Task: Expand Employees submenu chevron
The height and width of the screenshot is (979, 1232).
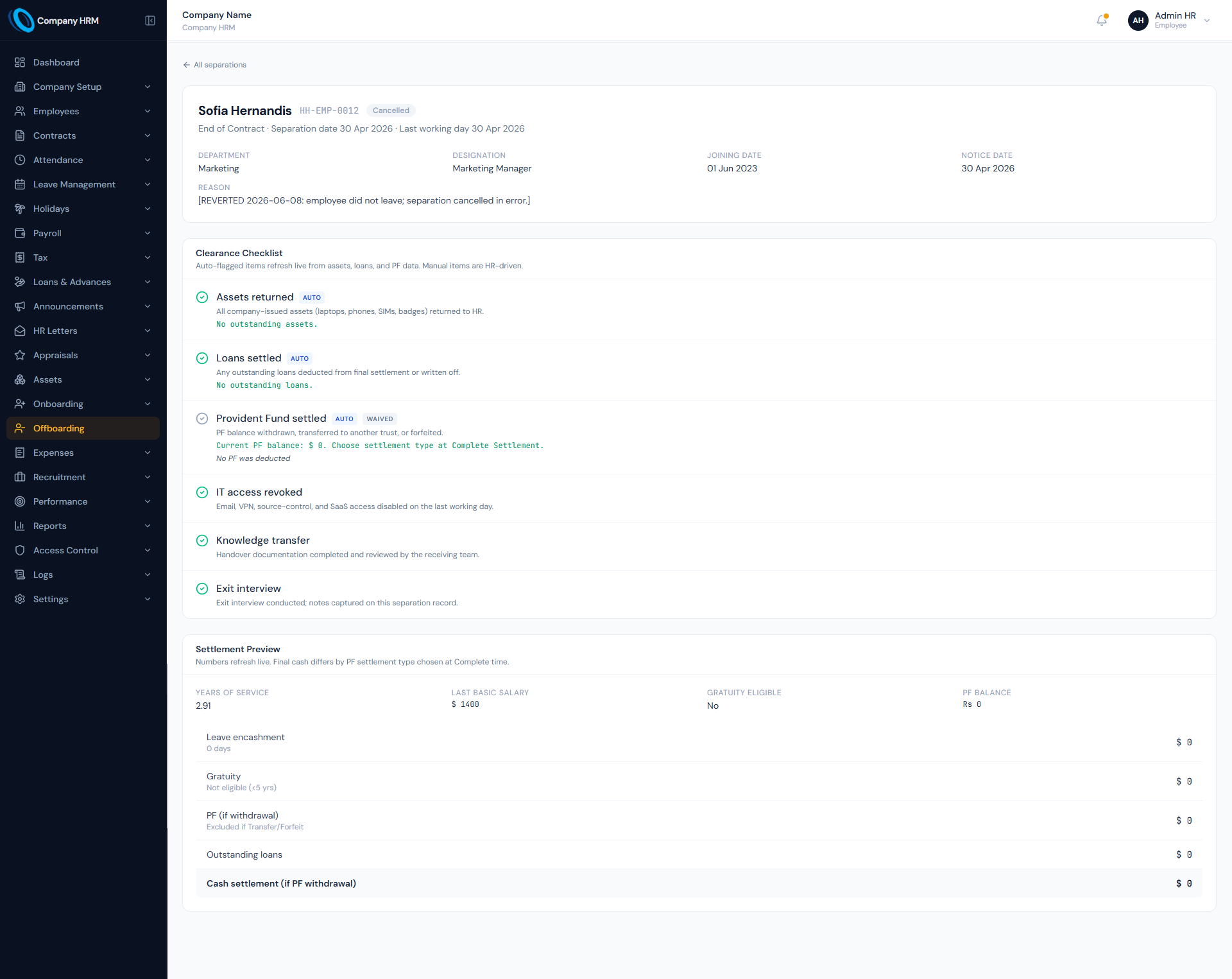Action: tap(148, 111)
